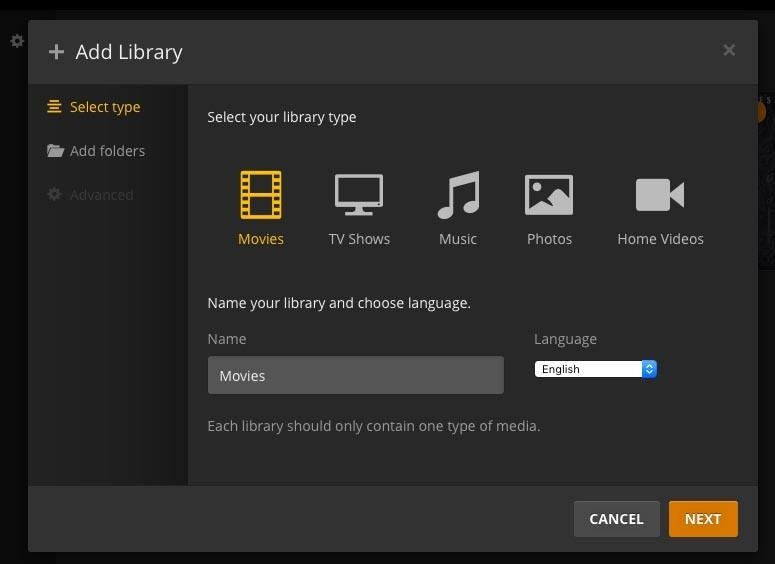Open the Language dropdown showing English

click(x=588, y=369)
